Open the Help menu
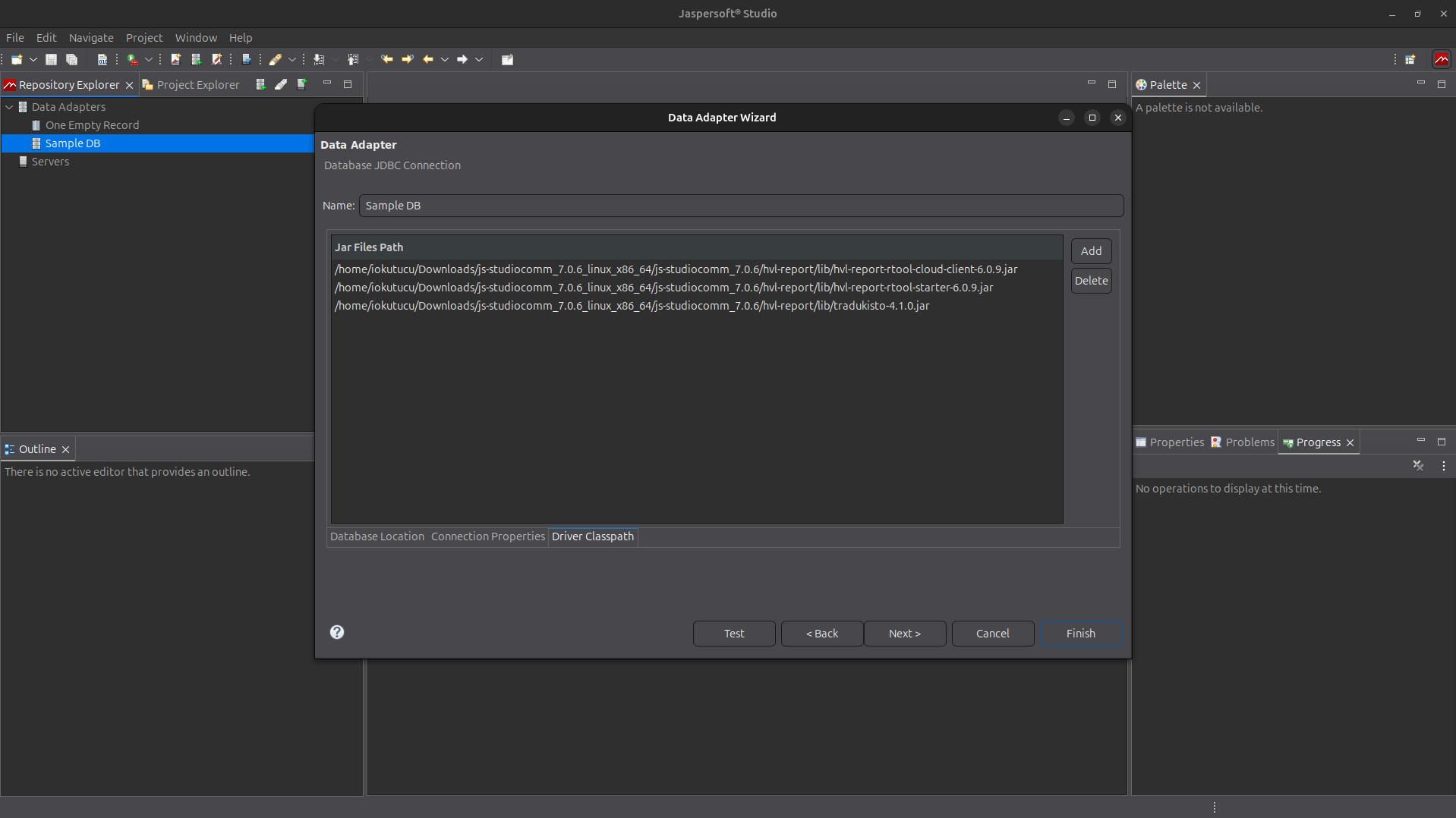Screen dimensions: 1456x818 (x=241, y=37)
